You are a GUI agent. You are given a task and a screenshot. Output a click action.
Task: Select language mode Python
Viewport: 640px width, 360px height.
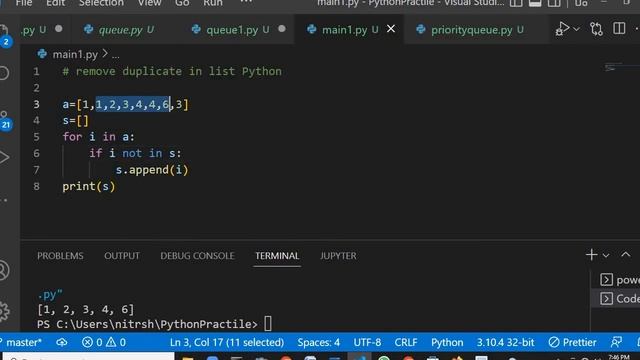[447, 342]
